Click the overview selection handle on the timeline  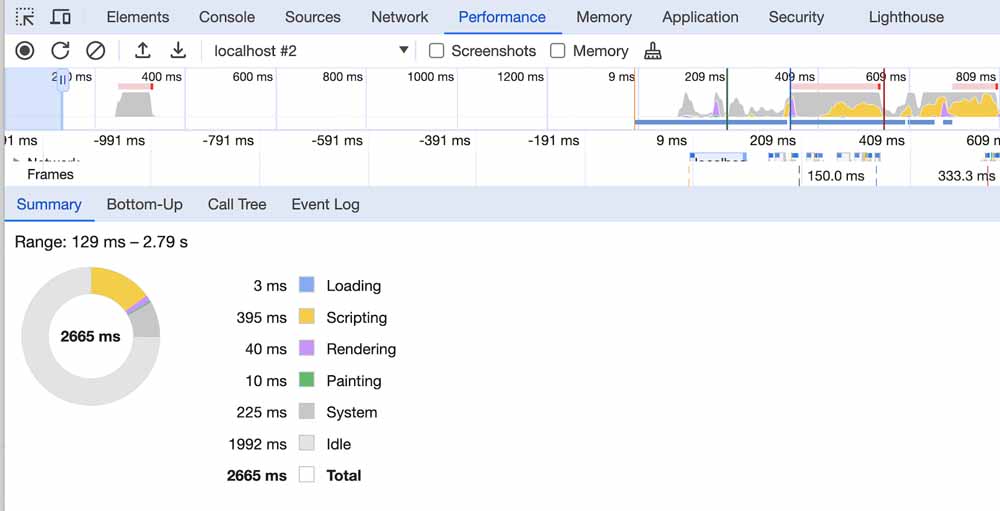point(62,80)
